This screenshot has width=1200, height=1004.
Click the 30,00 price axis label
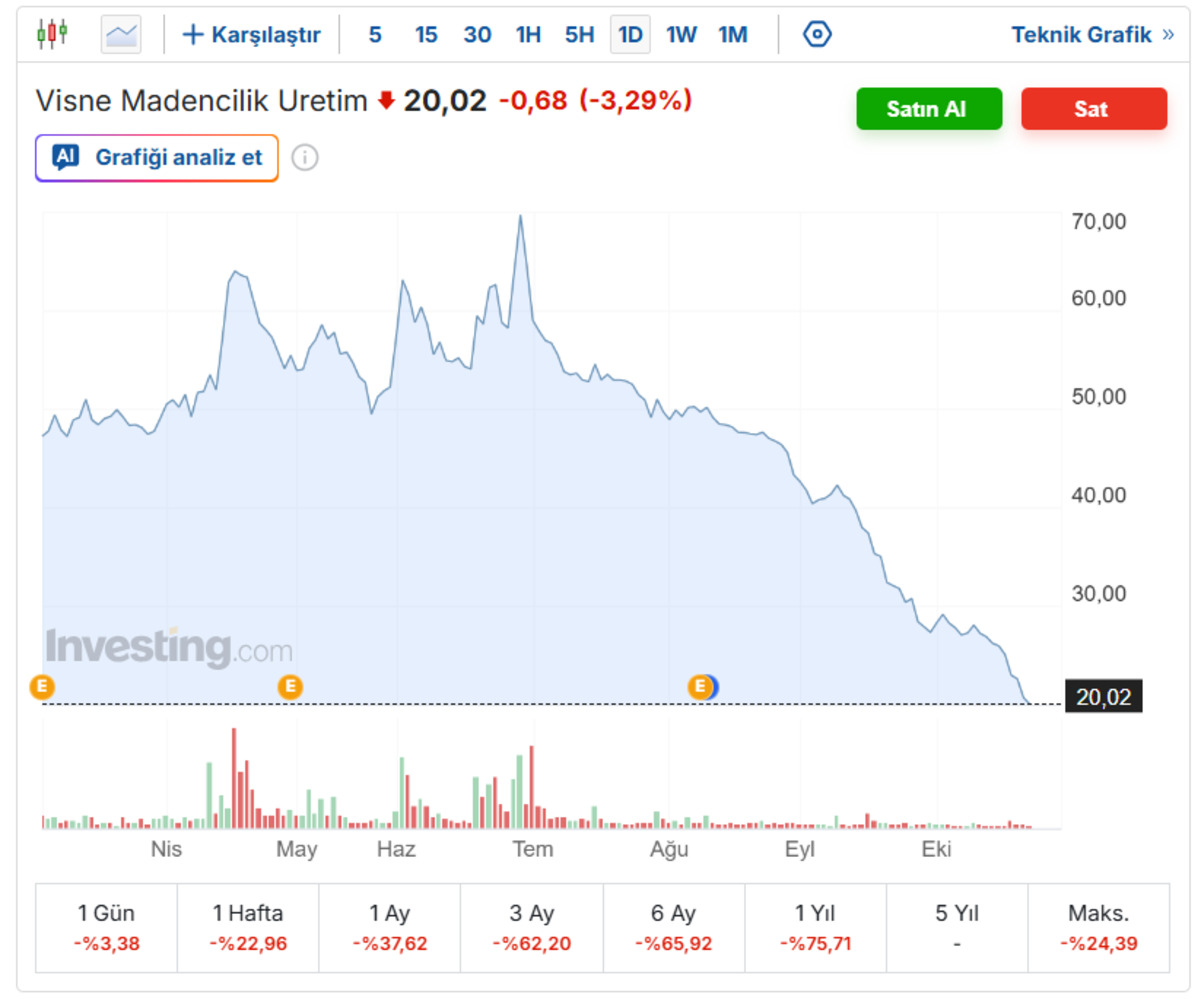tap(1099, 593)
